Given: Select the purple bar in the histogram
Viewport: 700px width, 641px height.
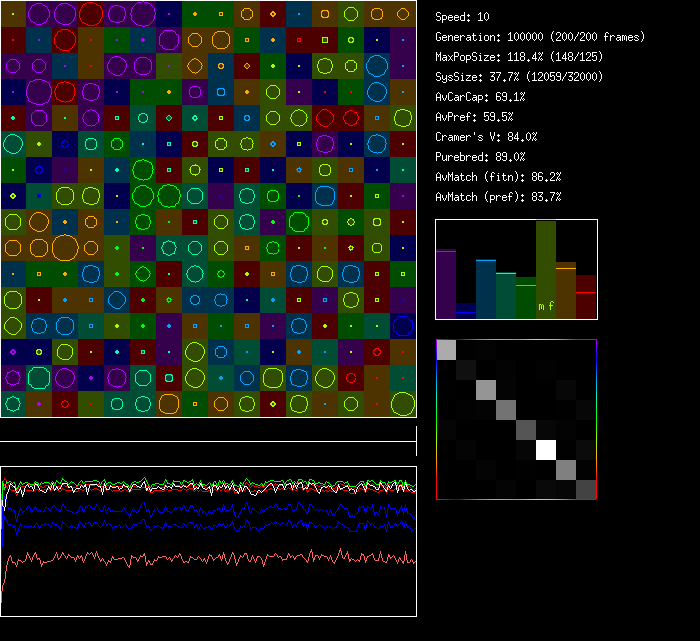Looking at the screenshot, I should click(x=446, y=285).
